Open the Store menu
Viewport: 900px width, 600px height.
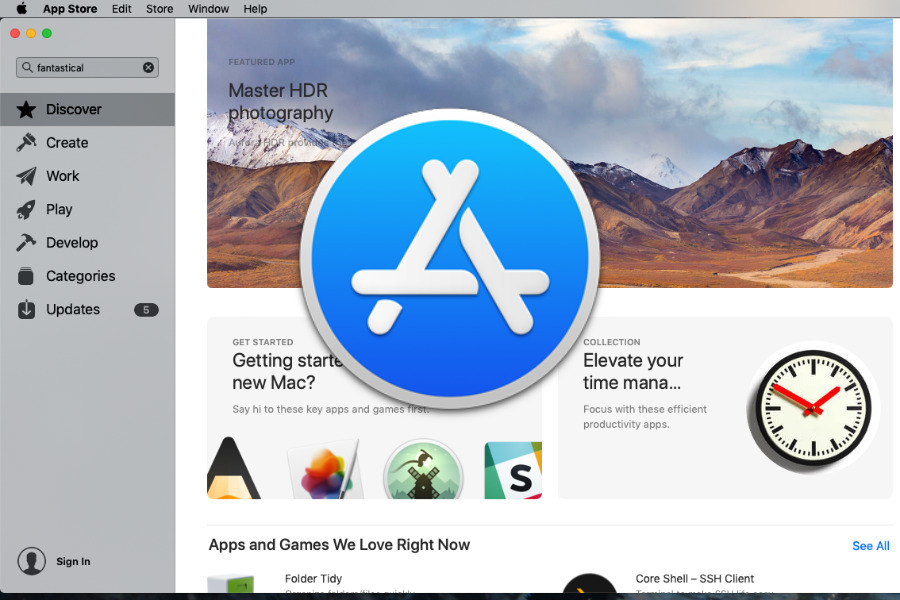pos(159,9)
